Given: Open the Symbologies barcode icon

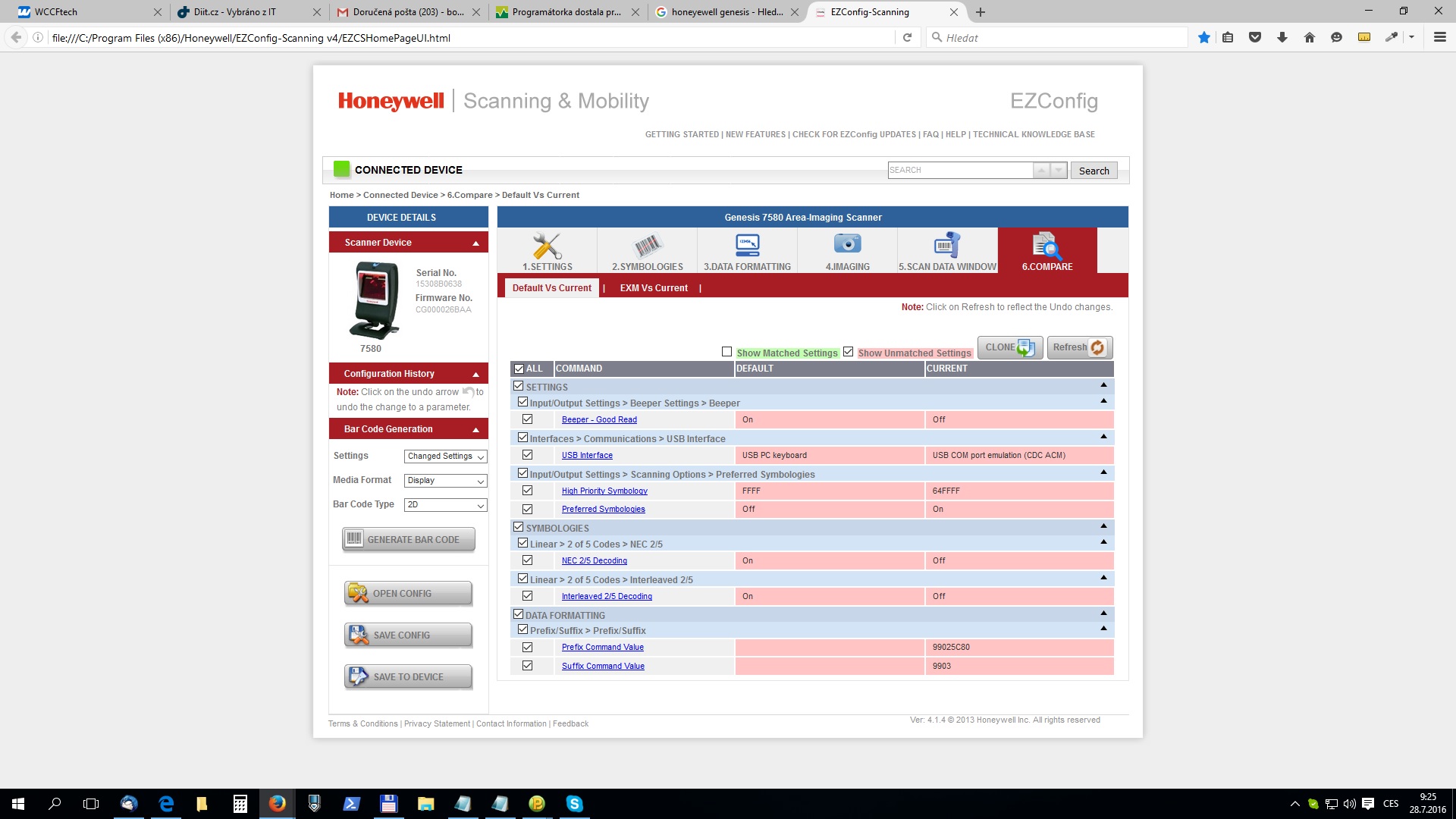Looking at the screenshot, I should click(647, 248).
